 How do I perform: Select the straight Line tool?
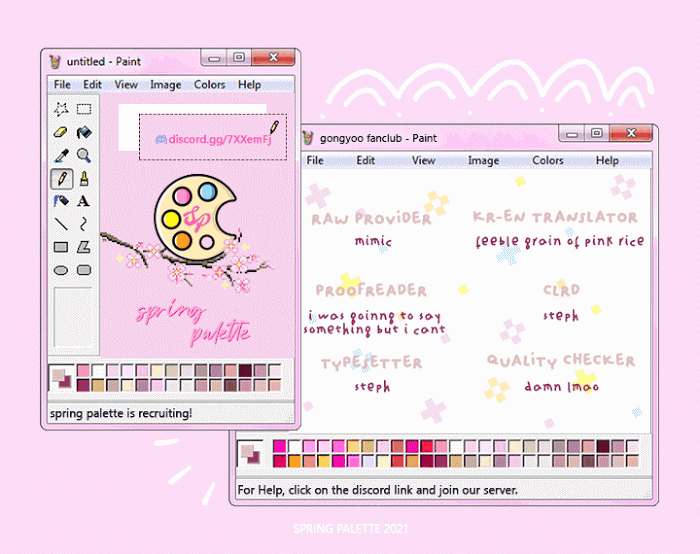pyautogui.click(x=61, y=224)
